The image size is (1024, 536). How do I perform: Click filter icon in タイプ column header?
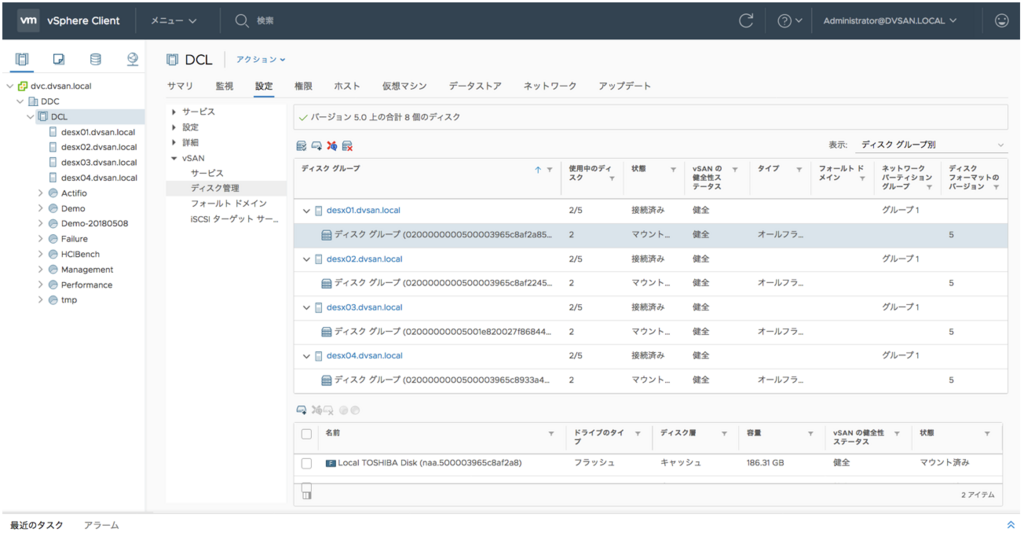[799, 170]
